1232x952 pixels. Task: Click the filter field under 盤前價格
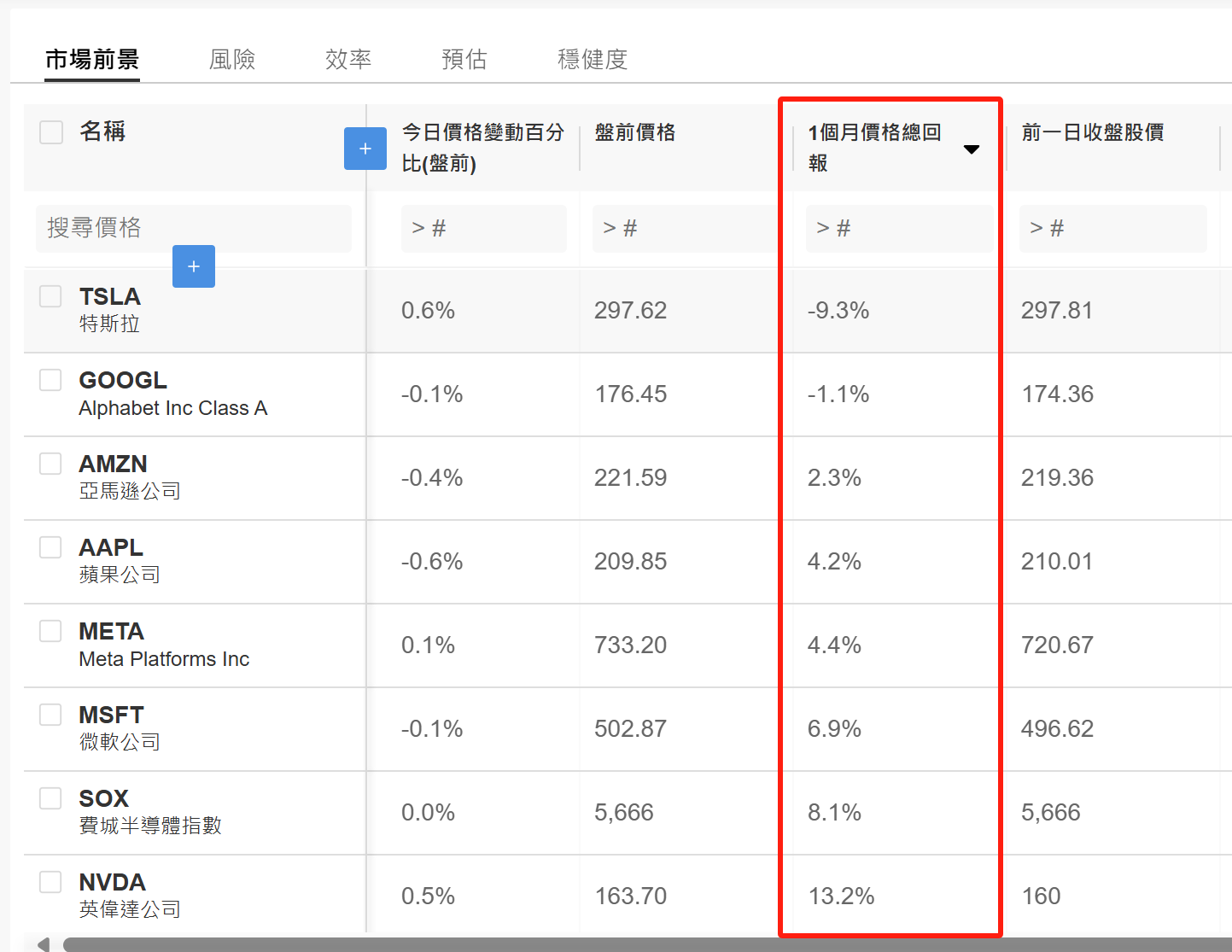(686, 228)
